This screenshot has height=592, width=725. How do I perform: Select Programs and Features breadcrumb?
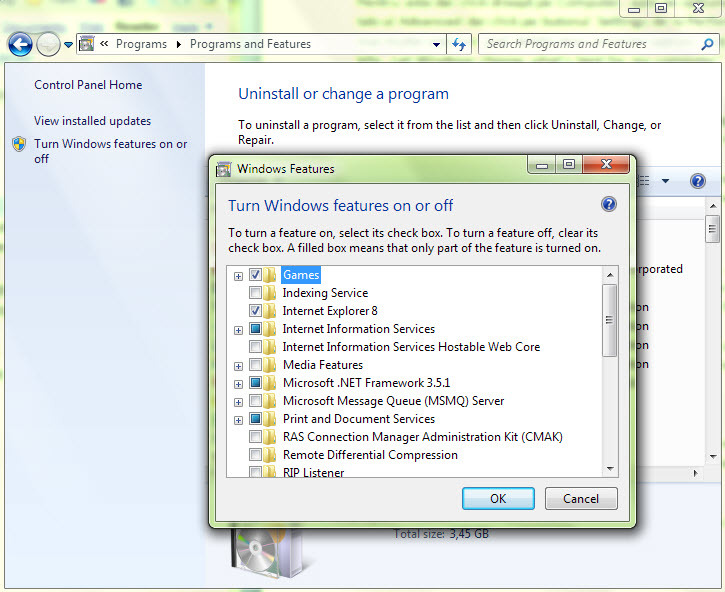[x=250, y=44]
